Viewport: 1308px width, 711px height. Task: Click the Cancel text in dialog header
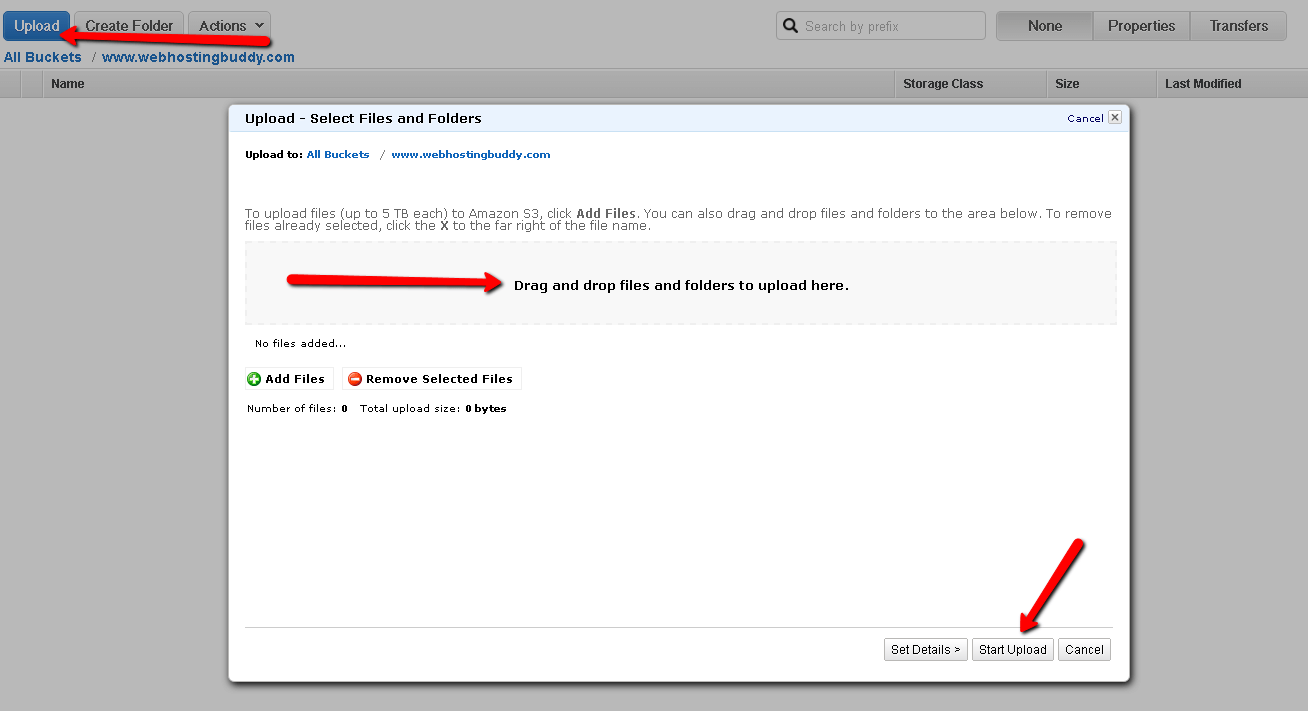coord(1085,118)
